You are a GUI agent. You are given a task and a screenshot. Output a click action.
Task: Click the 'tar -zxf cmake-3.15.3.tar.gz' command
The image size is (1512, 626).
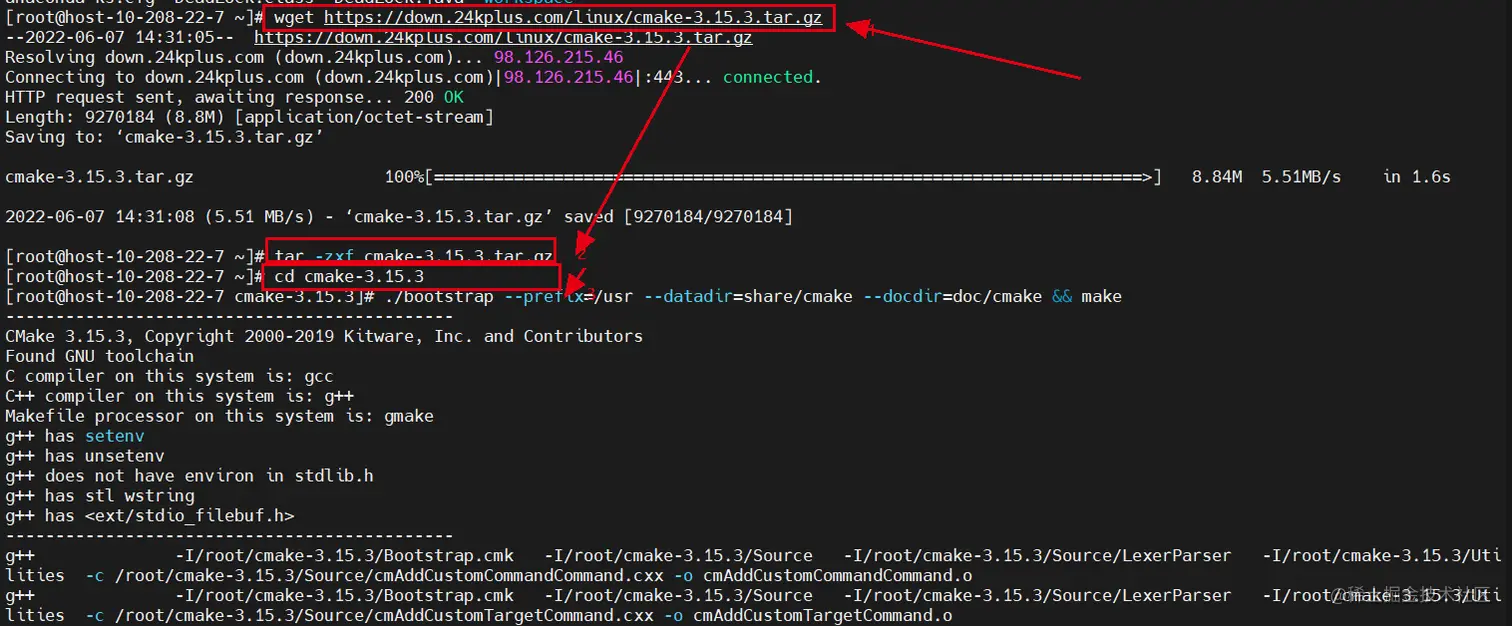click(x=413, y=256)
